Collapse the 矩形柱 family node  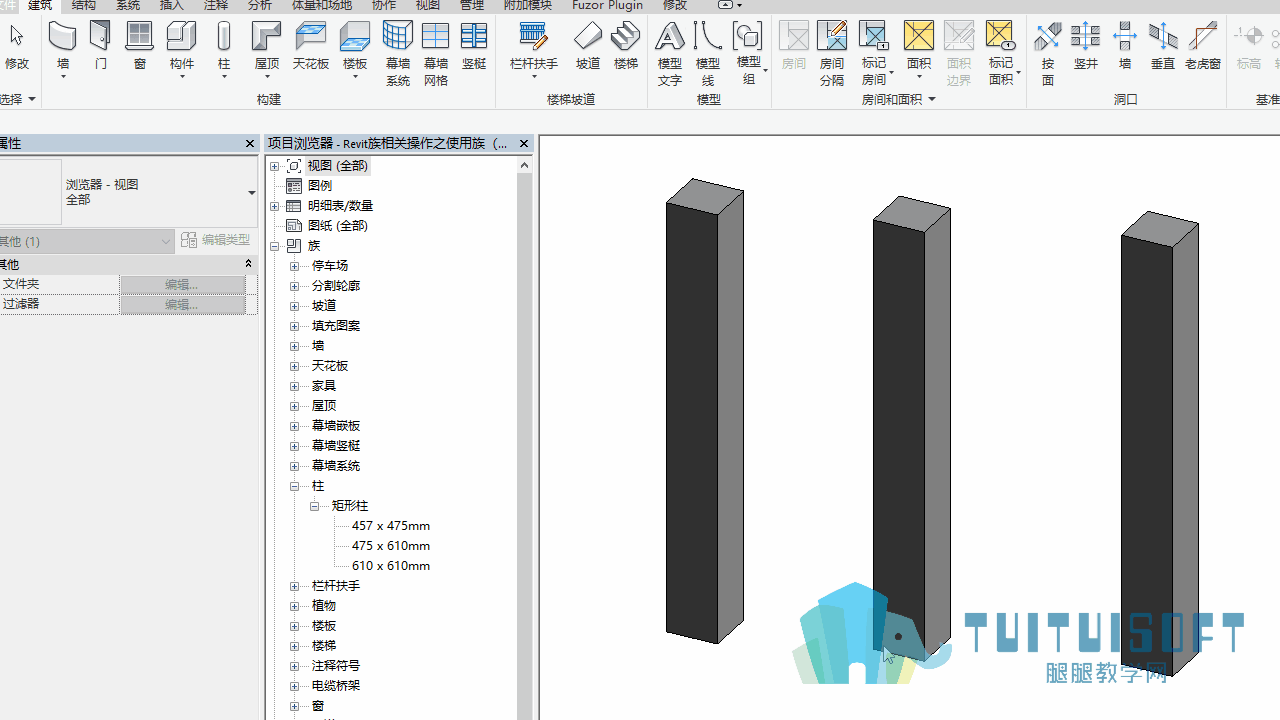coord(315,506)
